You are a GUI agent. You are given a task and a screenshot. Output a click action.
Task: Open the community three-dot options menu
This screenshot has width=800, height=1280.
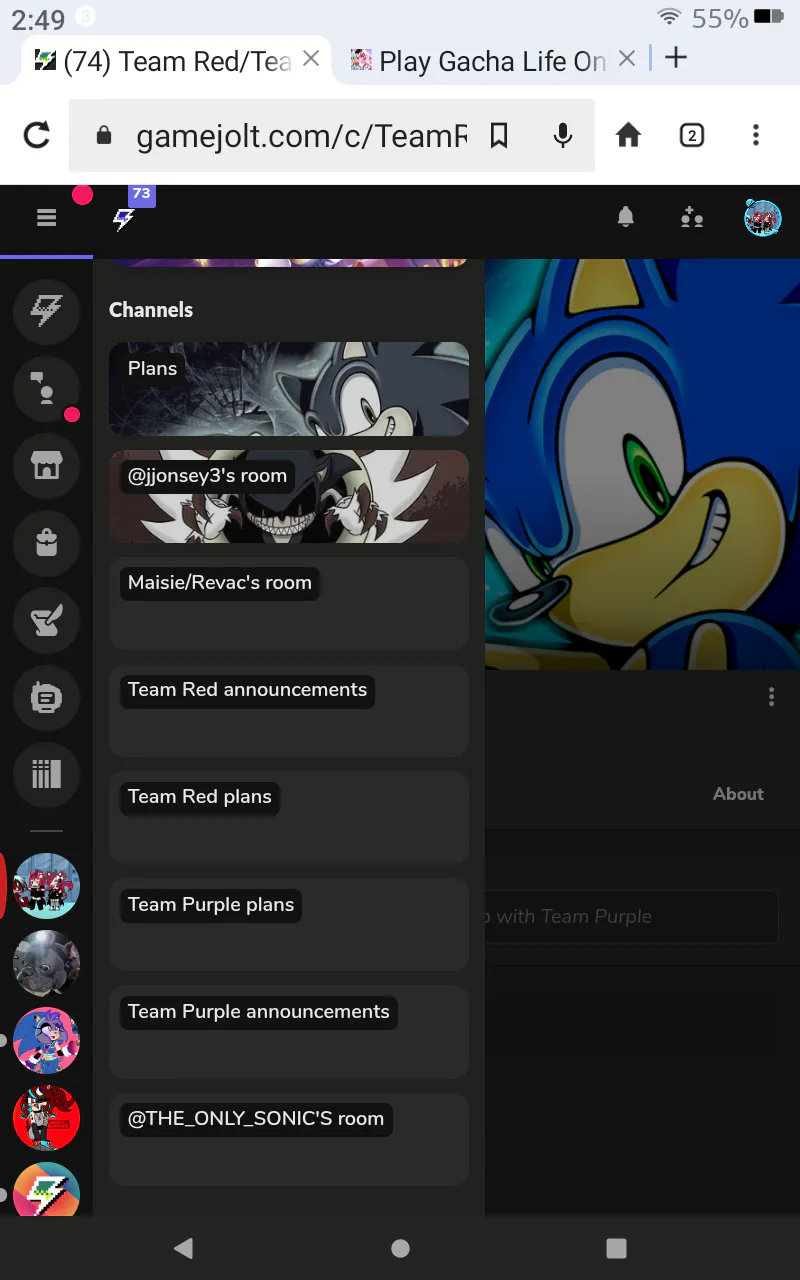pyautogui.click(x=771, y=696)
